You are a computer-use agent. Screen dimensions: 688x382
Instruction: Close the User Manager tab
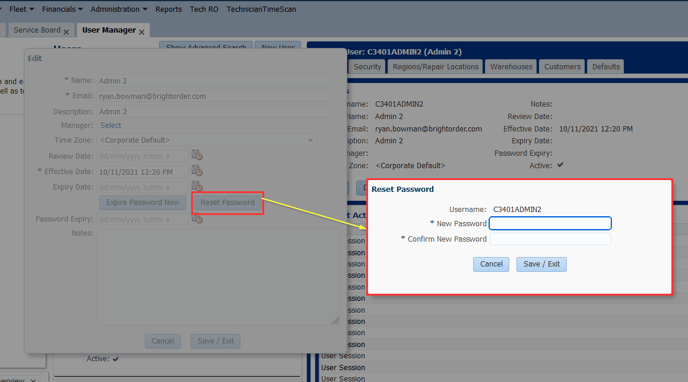click(141, 32)
